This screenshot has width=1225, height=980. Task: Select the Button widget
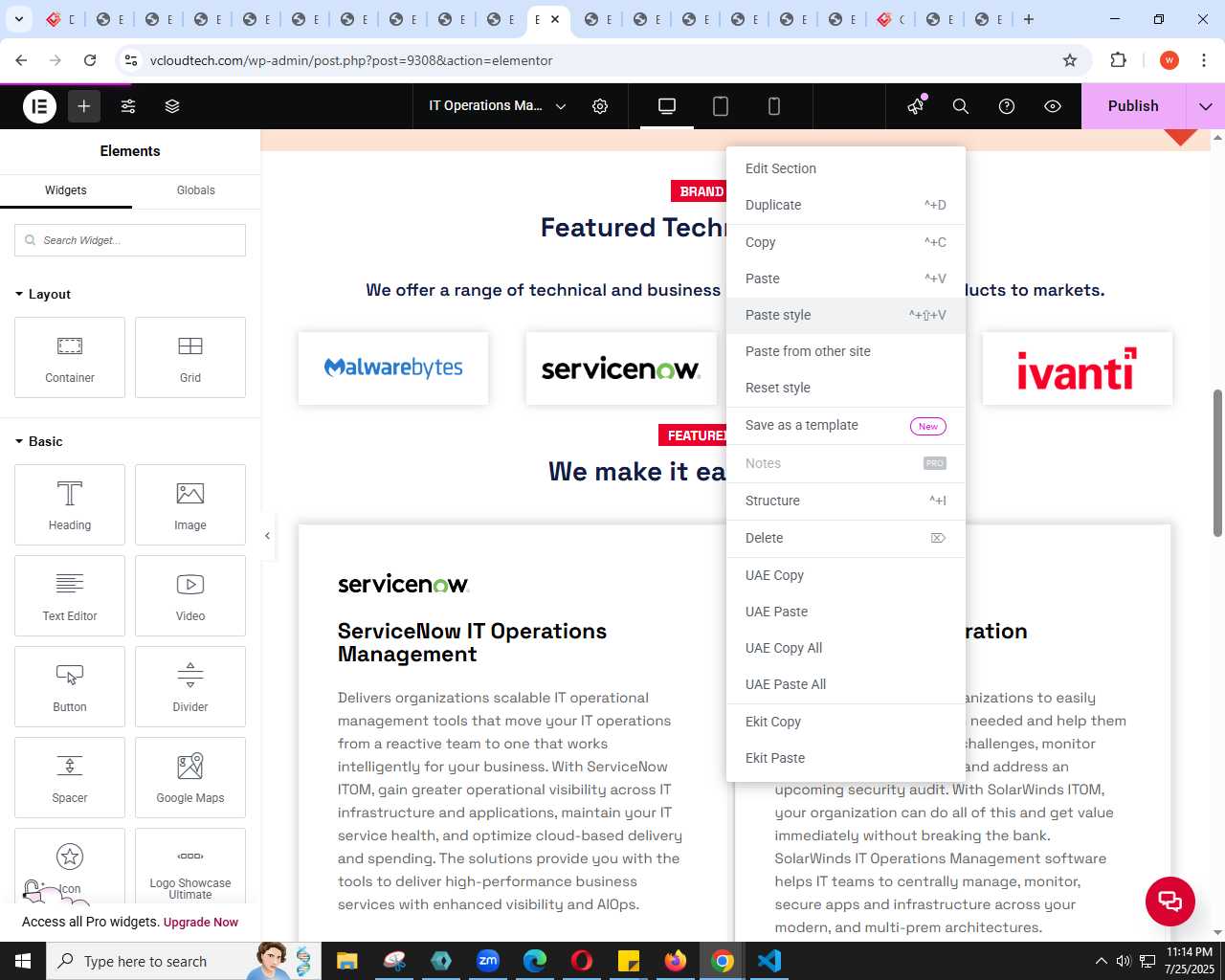pyautogui.click(x=70, y=687)
